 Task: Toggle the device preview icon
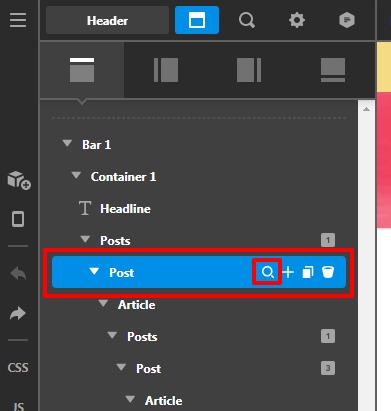(18, 219)
